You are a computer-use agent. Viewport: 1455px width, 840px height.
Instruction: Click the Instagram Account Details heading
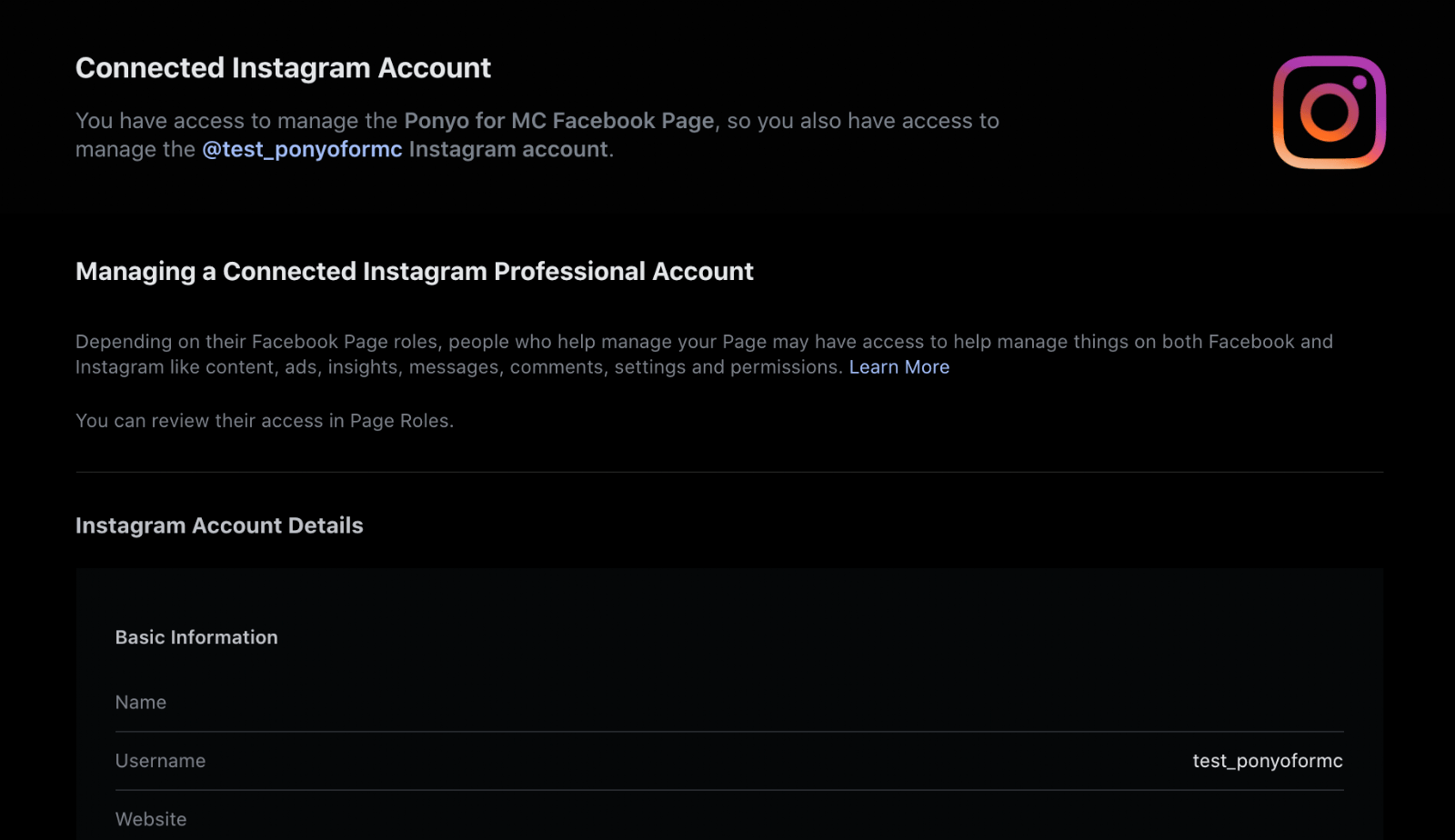pos(219,525)
